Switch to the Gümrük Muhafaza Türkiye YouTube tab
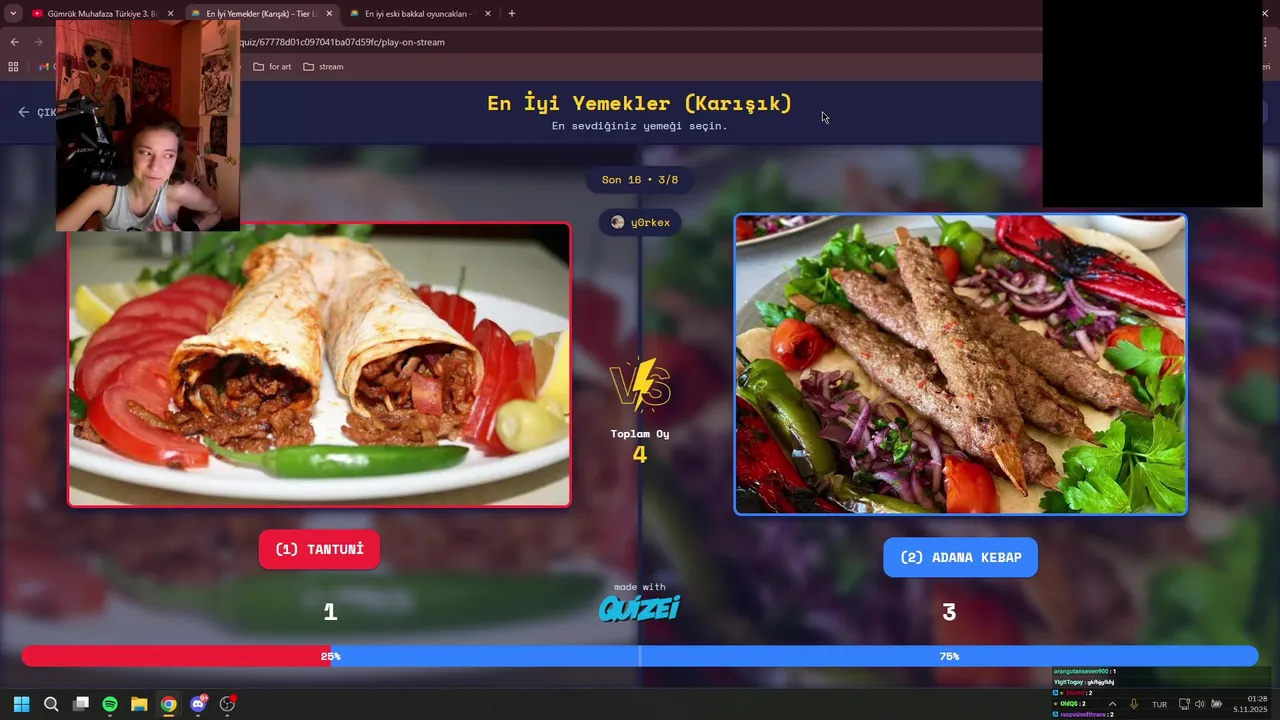The height and width of the screenshot is (720, 1280). 103,14
